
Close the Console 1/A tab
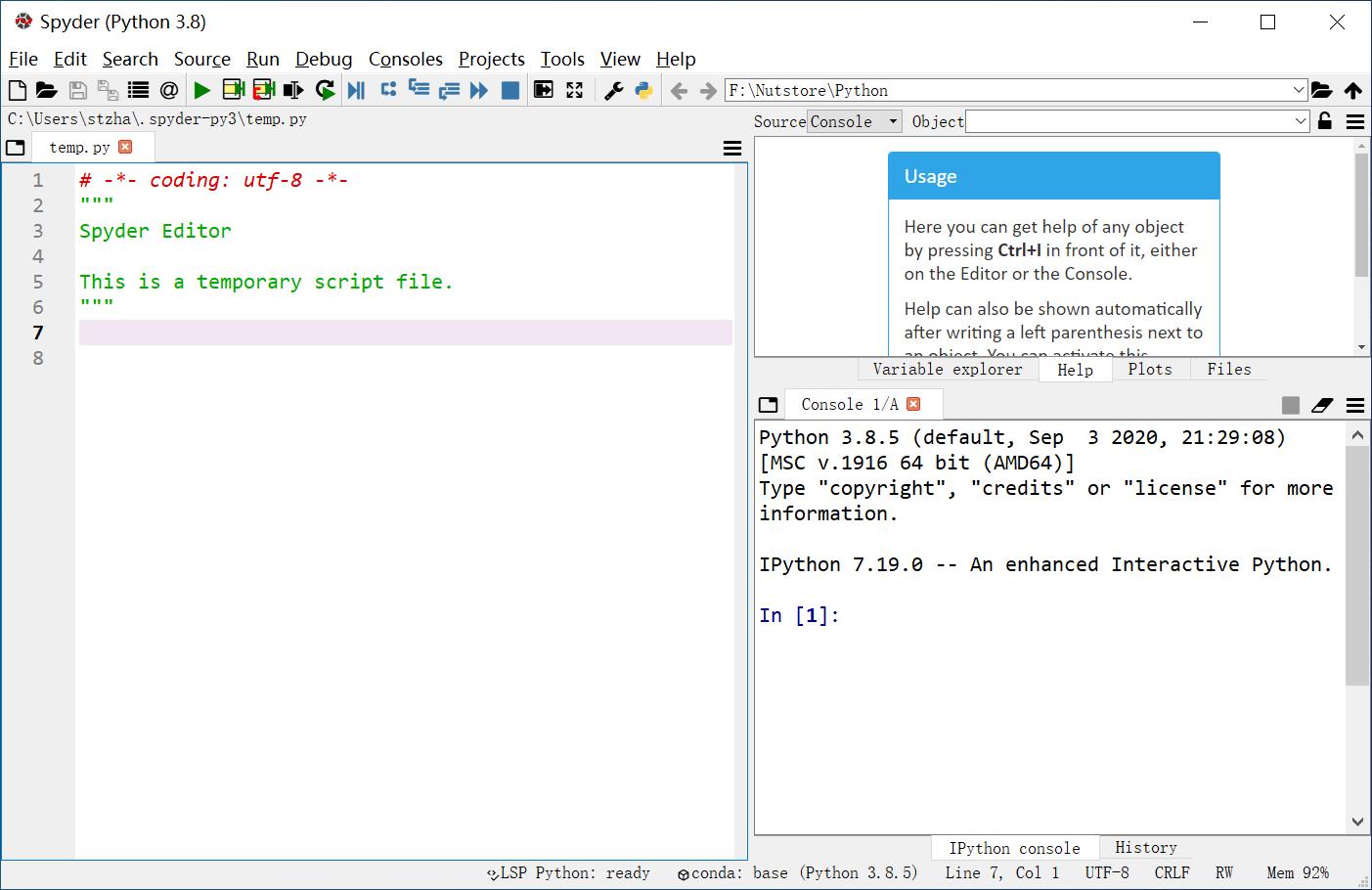[x=913, y=404]
